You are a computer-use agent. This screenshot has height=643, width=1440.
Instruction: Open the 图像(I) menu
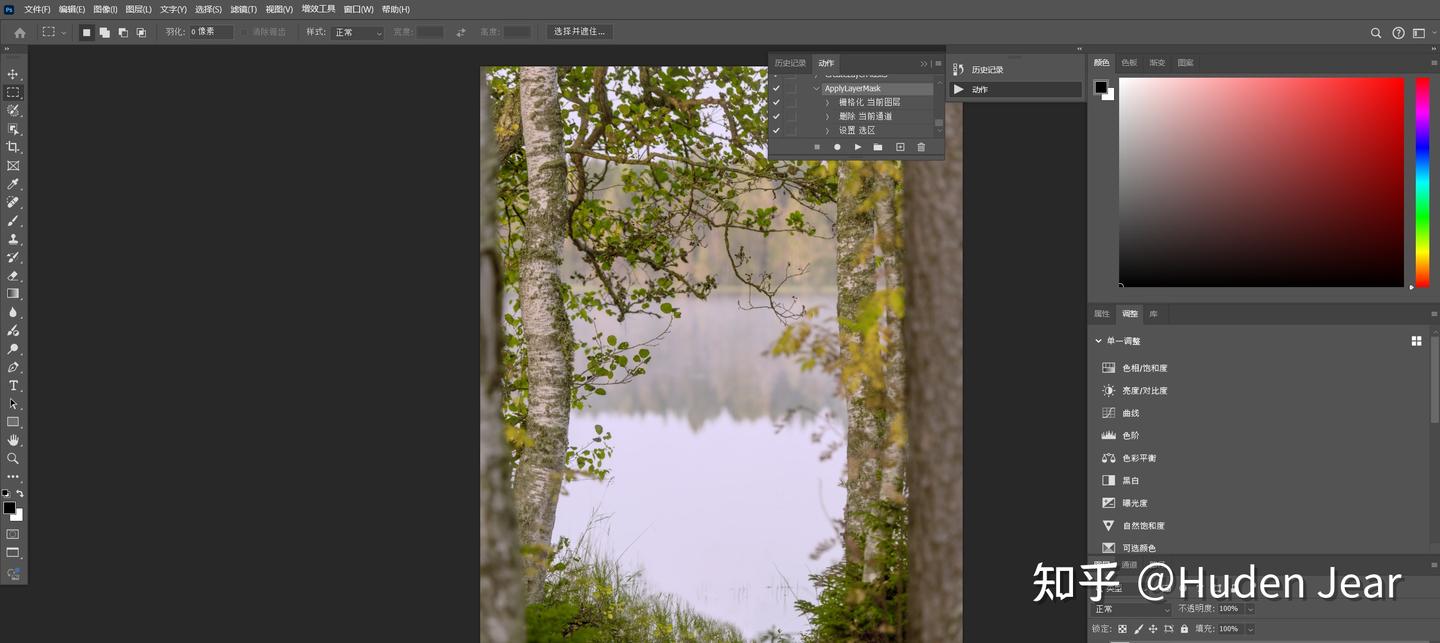coord(105,9)
